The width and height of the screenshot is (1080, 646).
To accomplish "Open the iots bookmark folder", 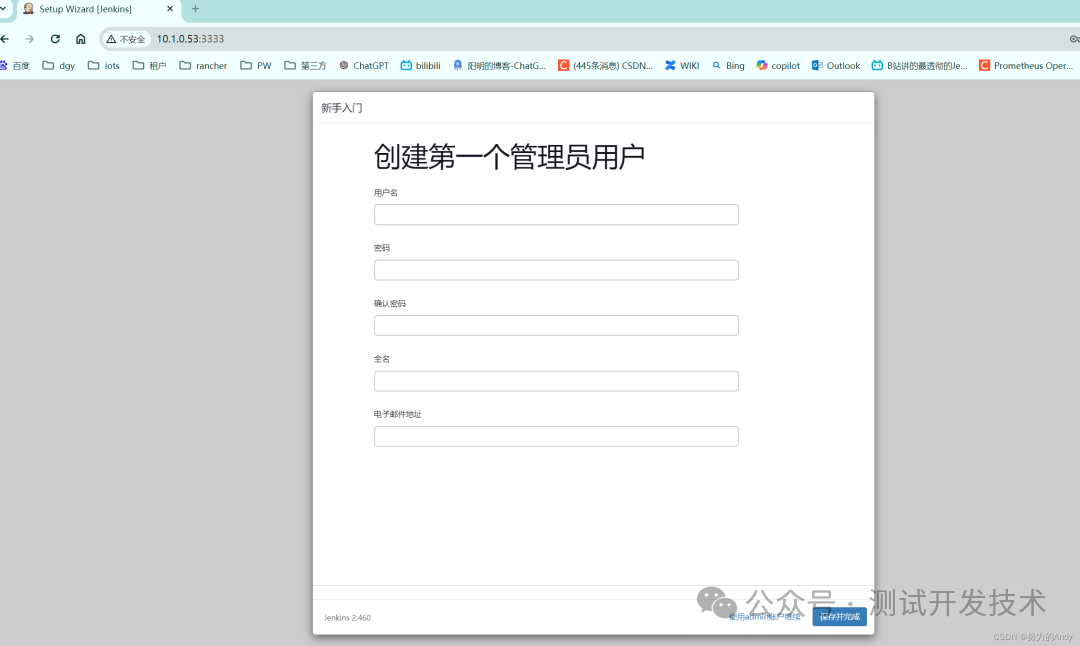I will point(104,65).
